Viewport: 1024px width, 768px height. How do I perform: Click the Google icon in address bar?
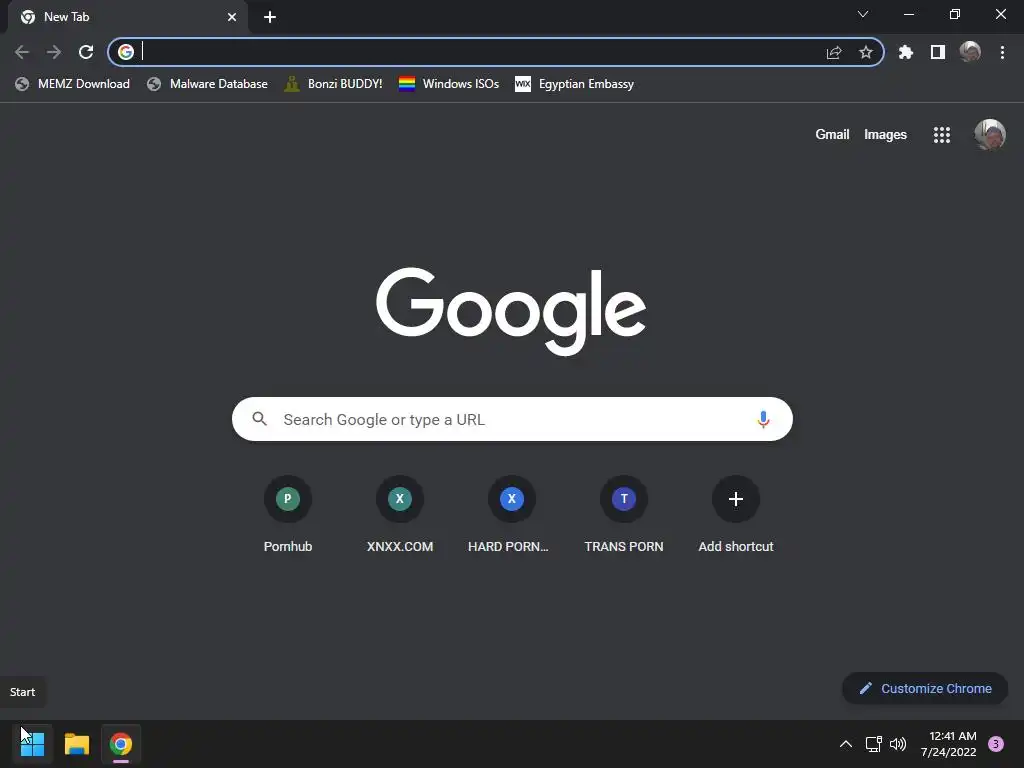pyautogui.click(x=126, y=52)
